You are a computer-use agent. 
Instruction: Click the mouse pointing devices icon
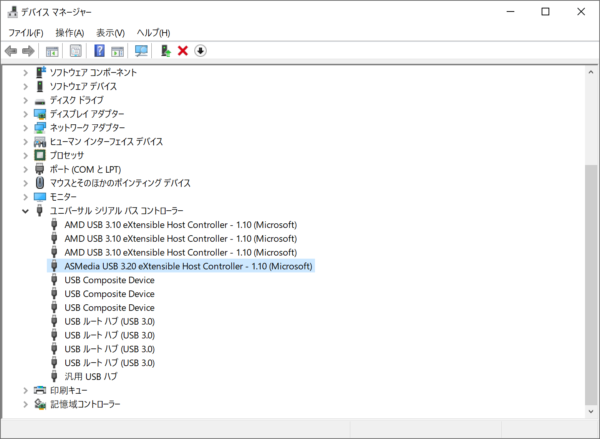tap(40, 183)
